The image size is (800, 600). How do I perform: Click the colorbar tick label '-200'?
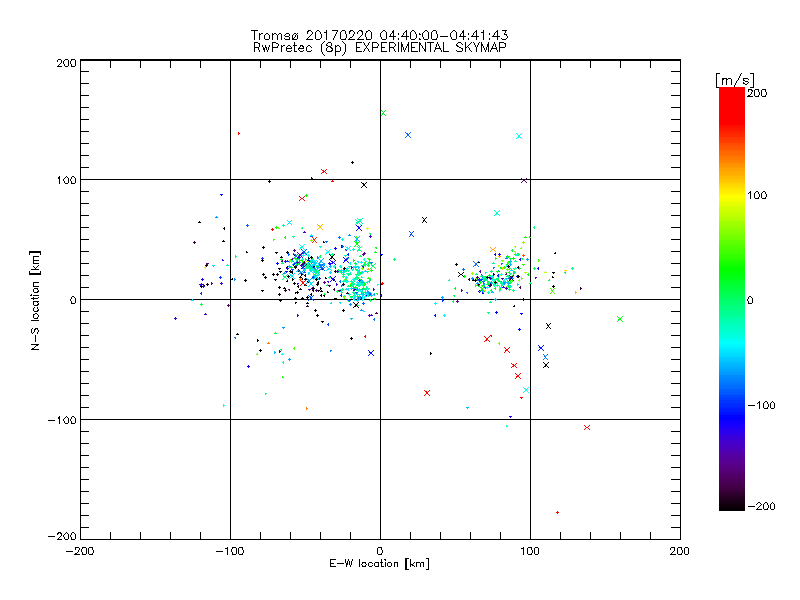click(761, 506)
